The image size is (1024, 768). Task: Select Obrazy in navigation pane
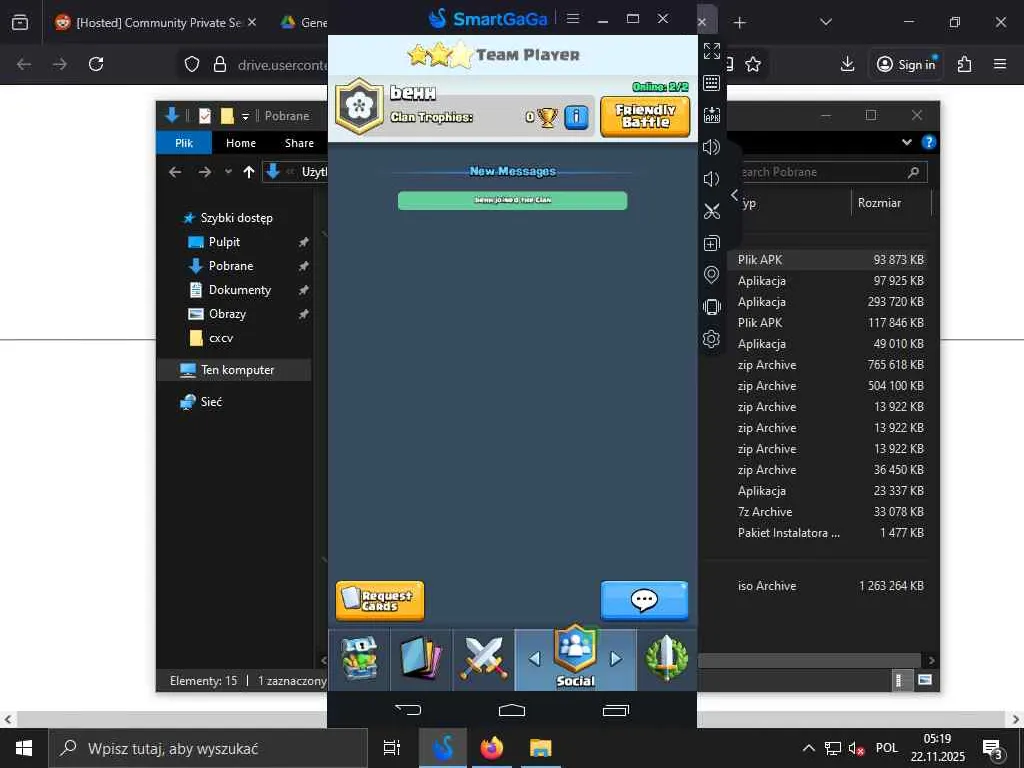pyautogui.click(x=227, y=314)
